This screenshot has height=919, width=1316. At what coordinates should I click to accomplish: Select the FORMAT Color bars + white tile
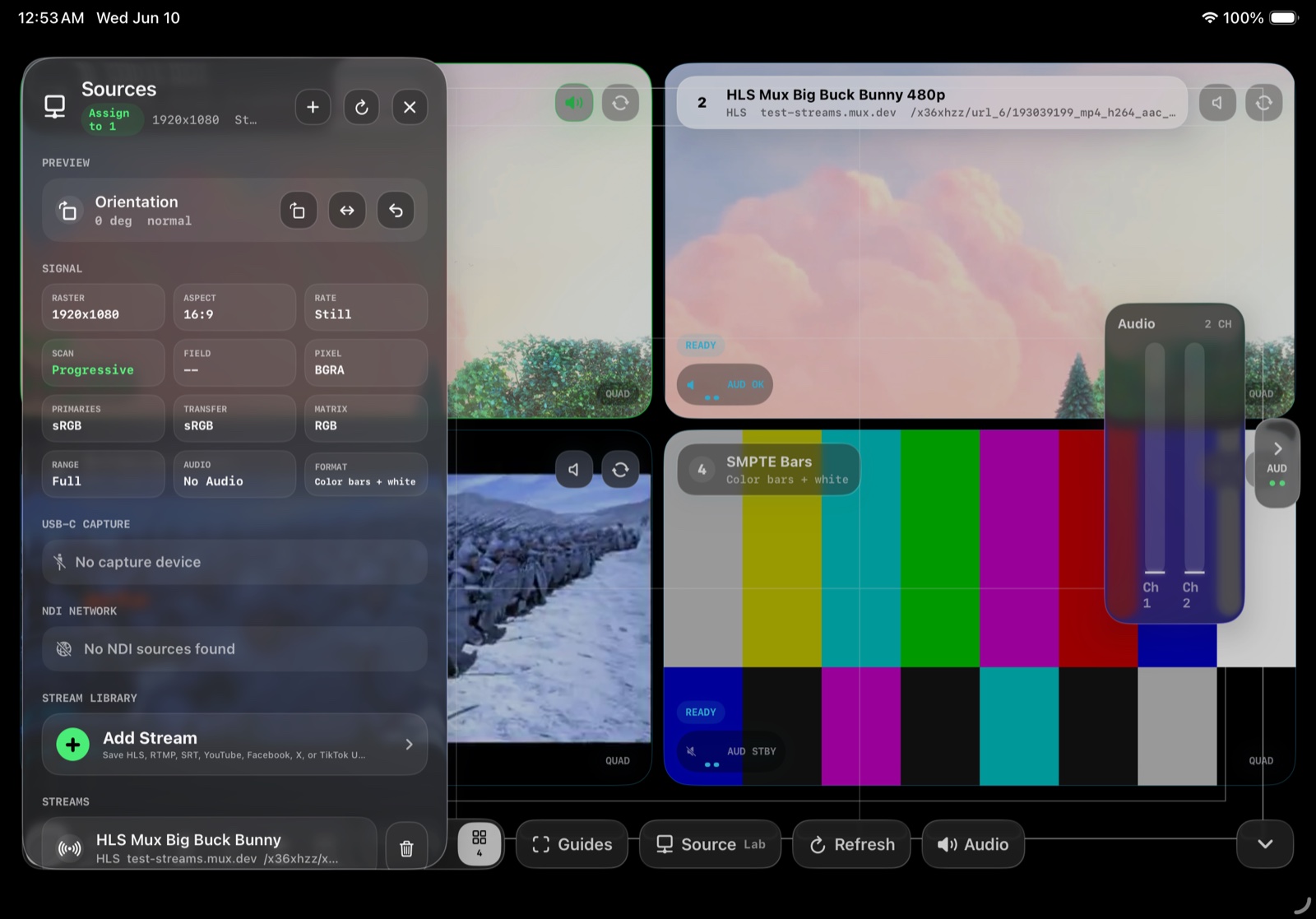[x=366, y=474]
